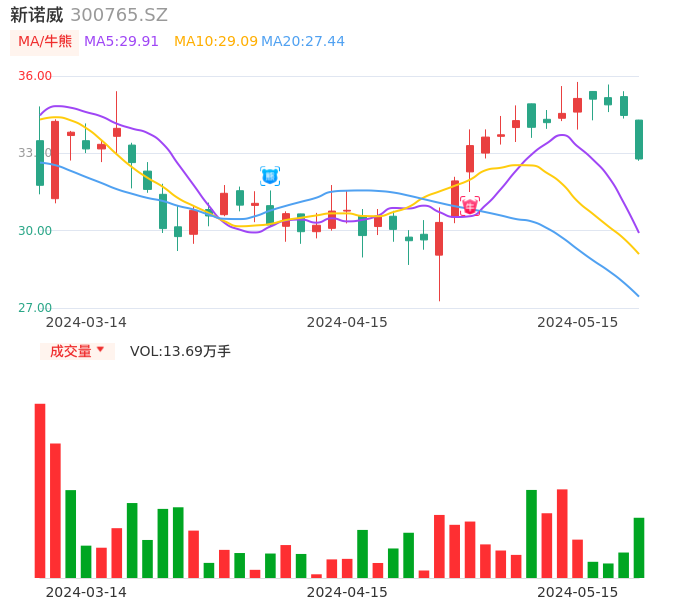Click the 36.00 price axis label
The height and width of the screenshot is (606, 686).
click(36, 76)
